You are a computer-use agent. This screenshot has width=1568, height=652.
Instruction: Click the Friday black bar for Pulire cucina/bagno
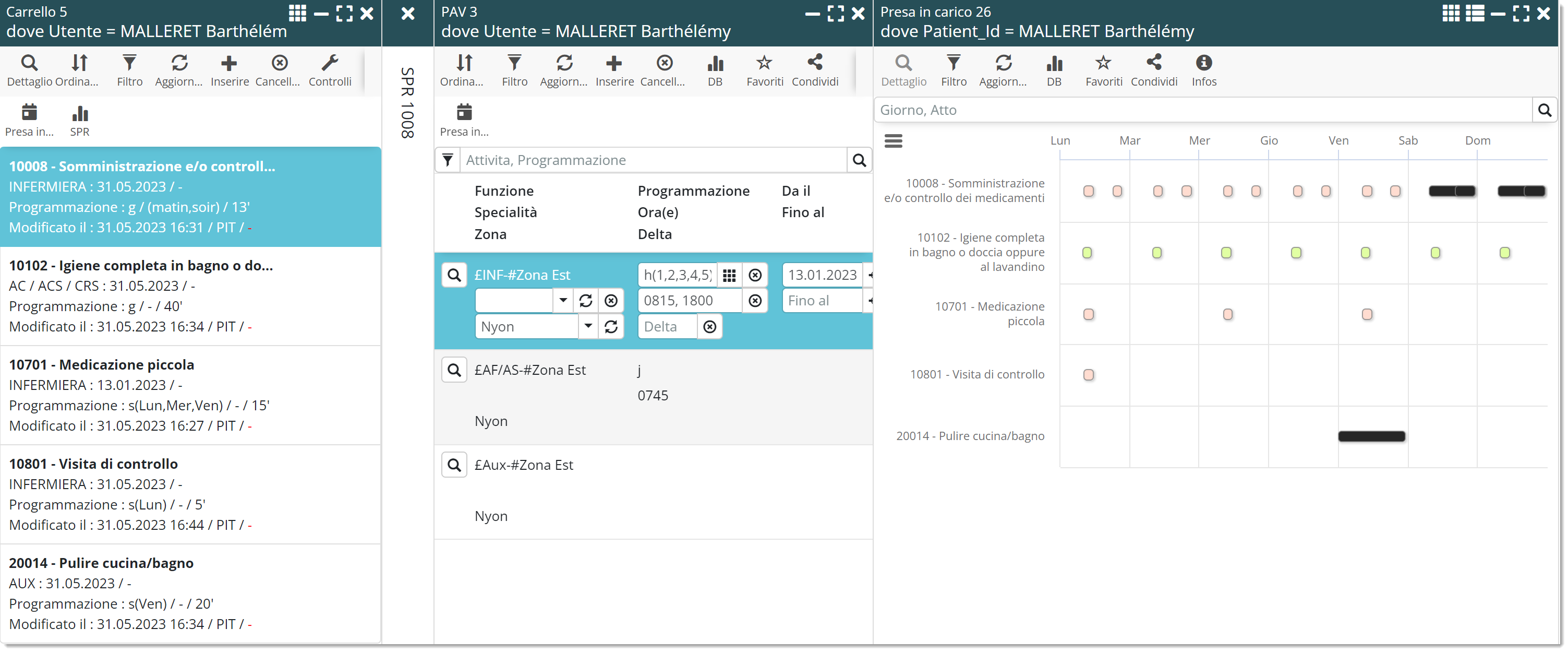tap(1371, 436)
